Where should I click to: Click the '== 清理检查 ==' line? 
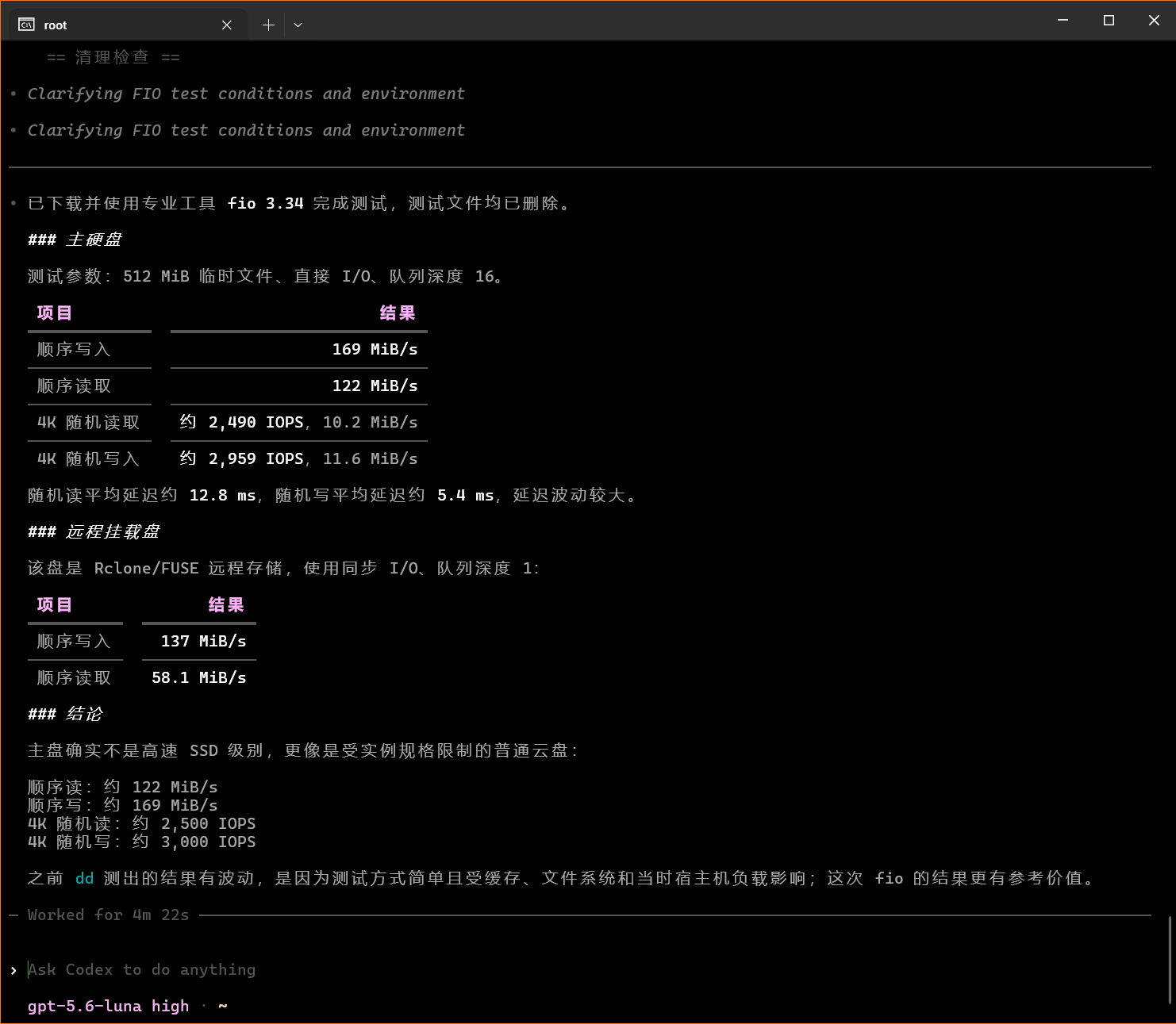(113, 57)
